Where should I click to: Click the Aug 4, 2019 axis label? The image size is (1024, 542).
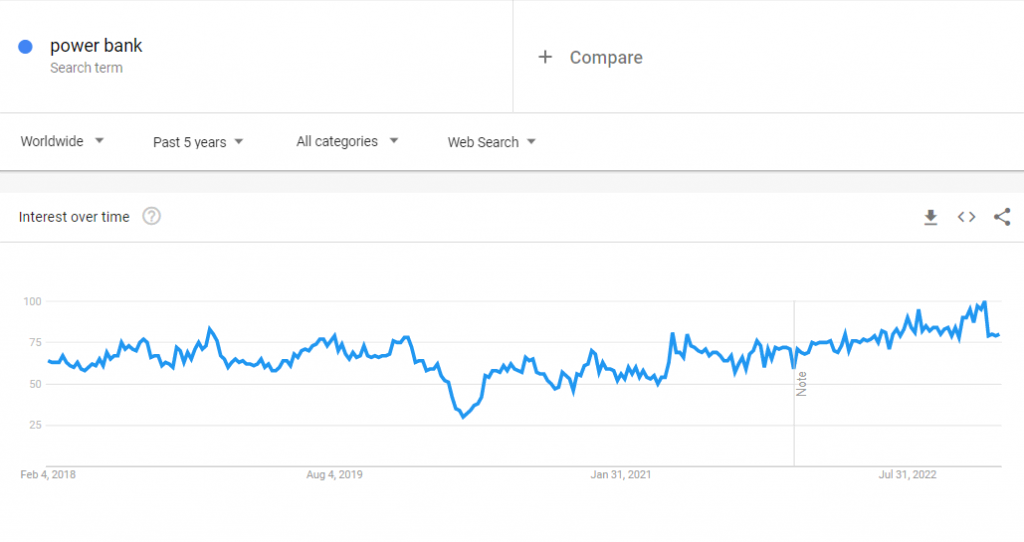334,475
